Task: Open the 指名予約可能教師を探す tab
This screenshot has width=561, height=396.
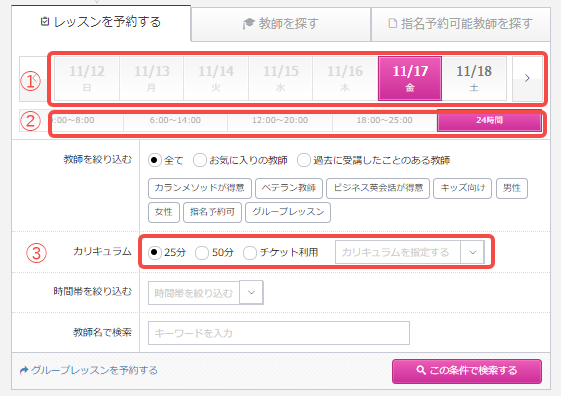Action: (460, 24)
